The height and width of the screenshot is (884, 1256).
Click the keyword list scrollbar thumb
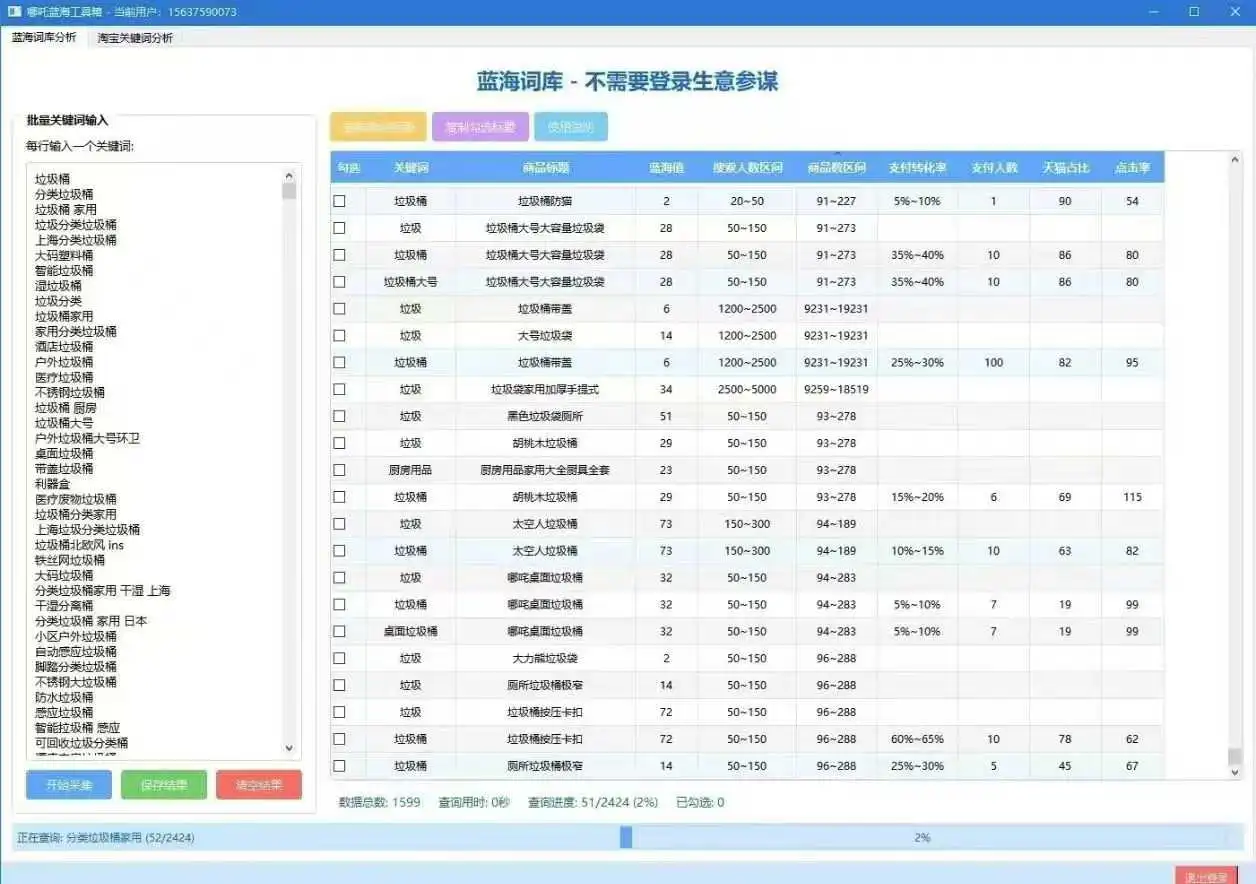click(x=289, y=191)
